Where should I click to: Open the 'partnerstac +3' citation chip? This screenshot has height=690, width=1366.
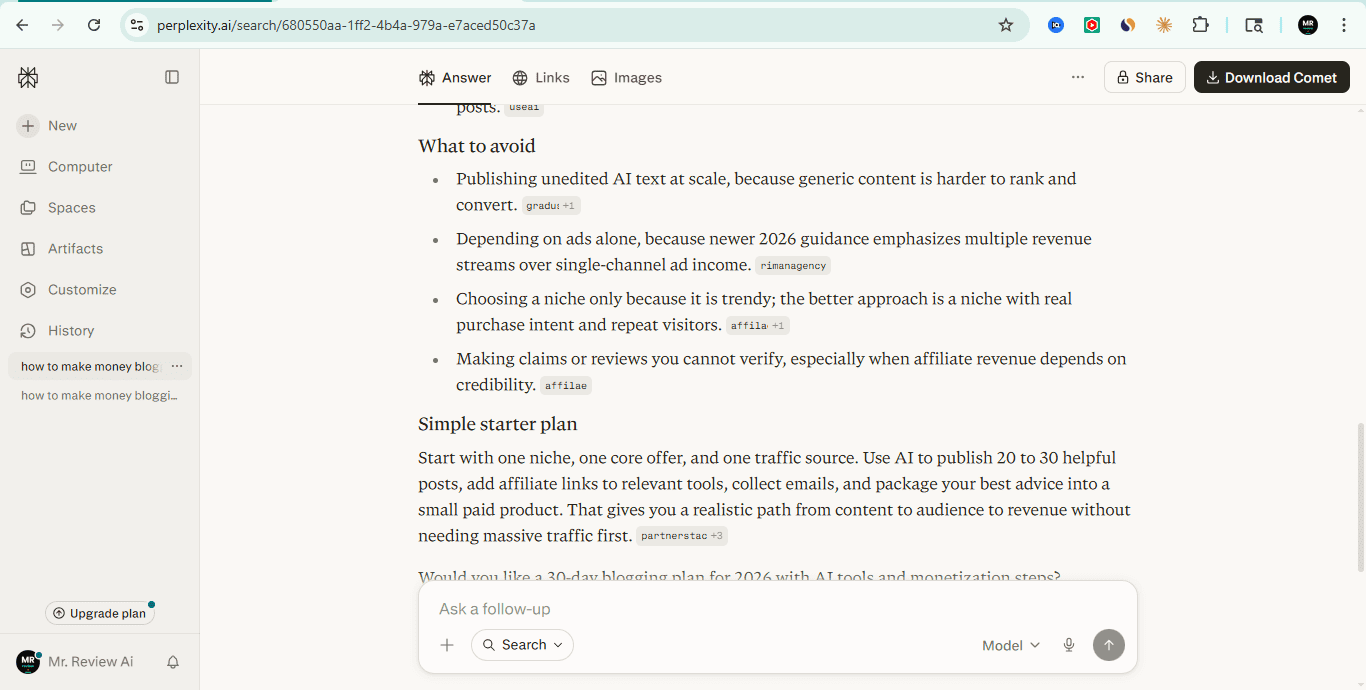(682, 536)
